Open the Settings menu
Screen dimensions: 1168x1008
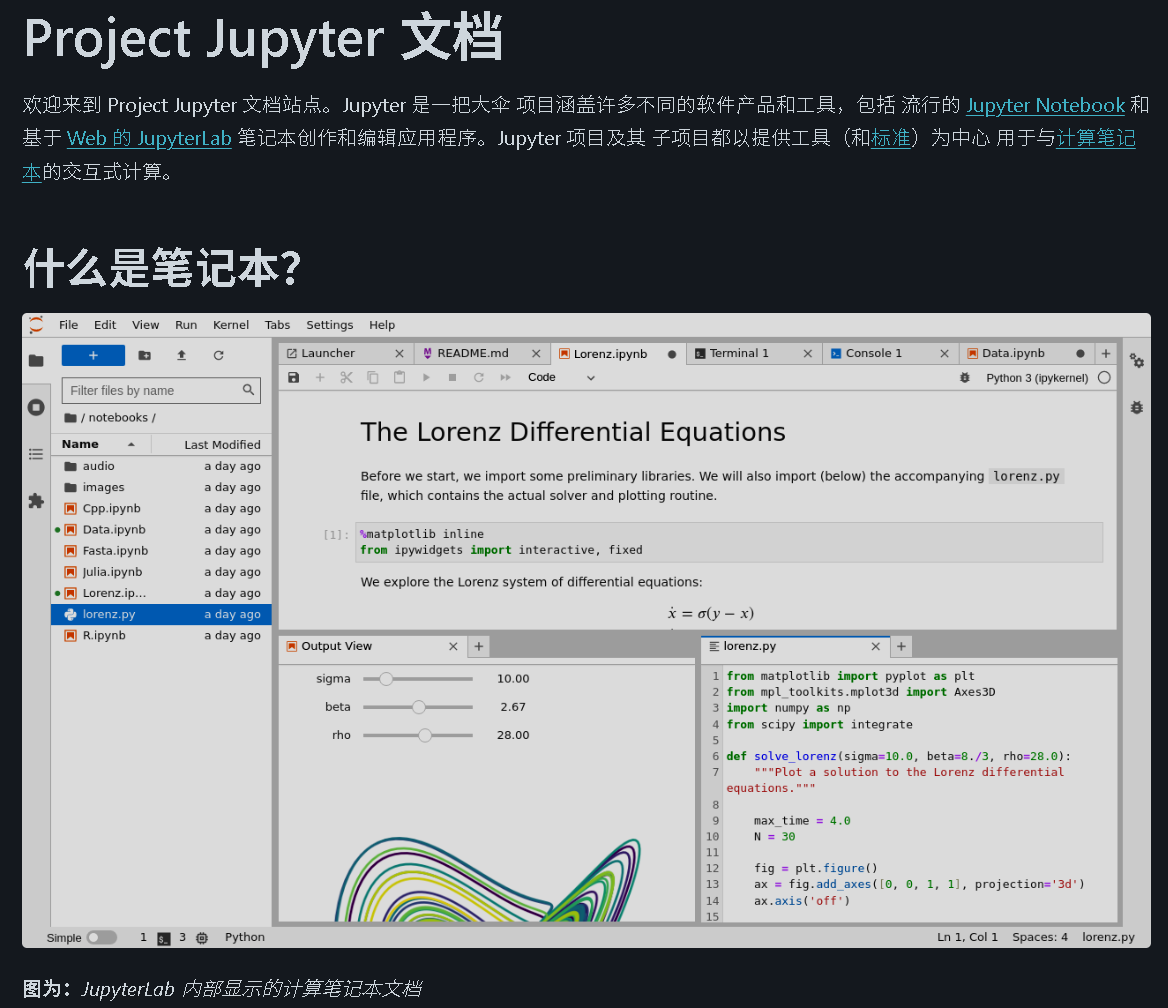[x=330, y=325]
